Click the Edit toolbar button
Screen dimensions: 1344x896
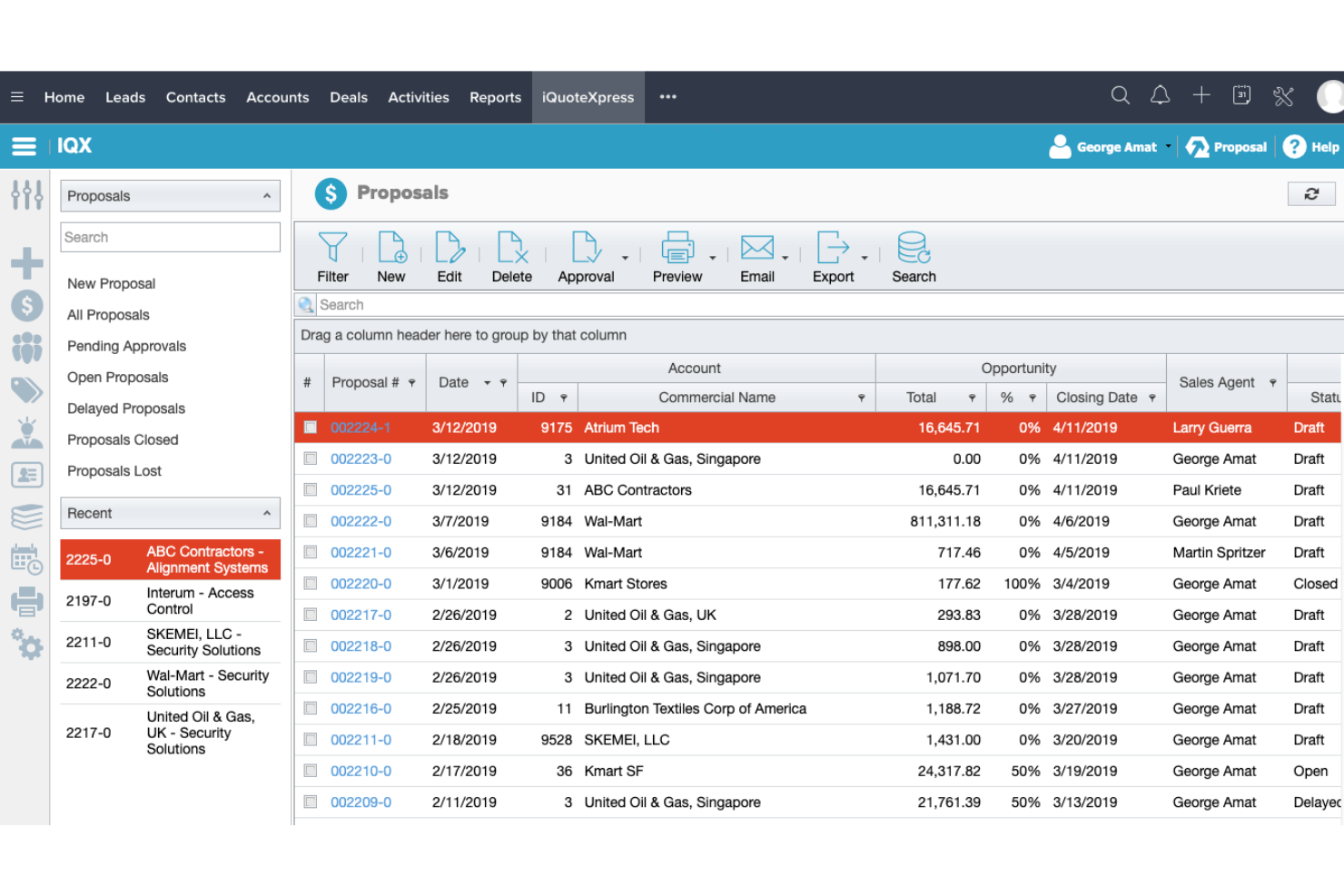tap(450, 258)
